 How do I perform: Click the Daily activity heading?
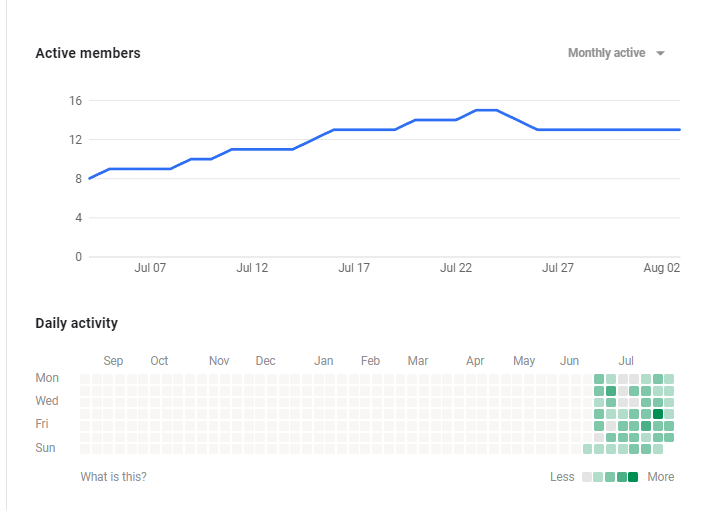[x=76, y=323]
